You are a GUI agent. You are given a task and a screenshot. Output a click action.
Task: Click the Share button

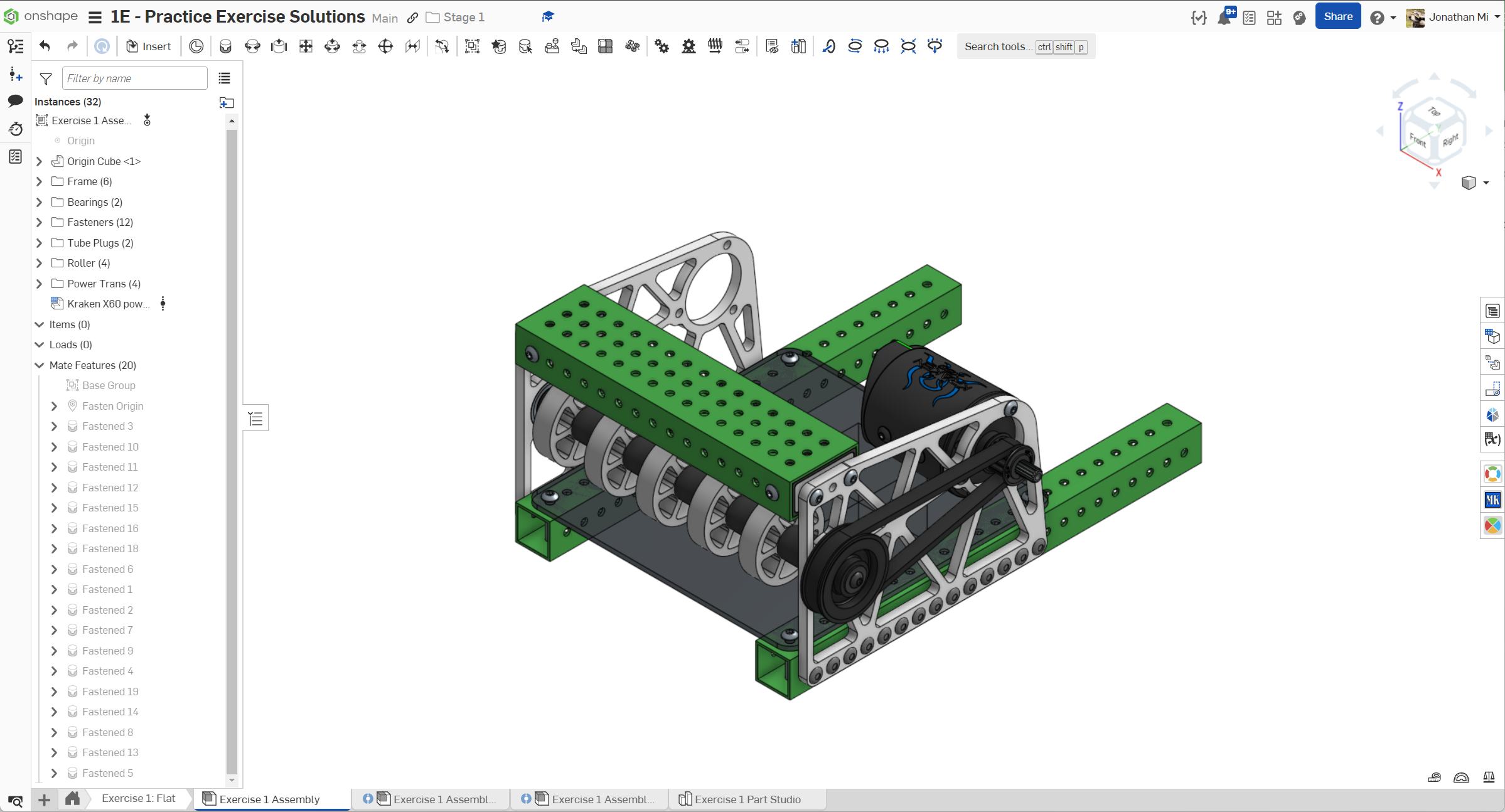[x=1337, y=17]
